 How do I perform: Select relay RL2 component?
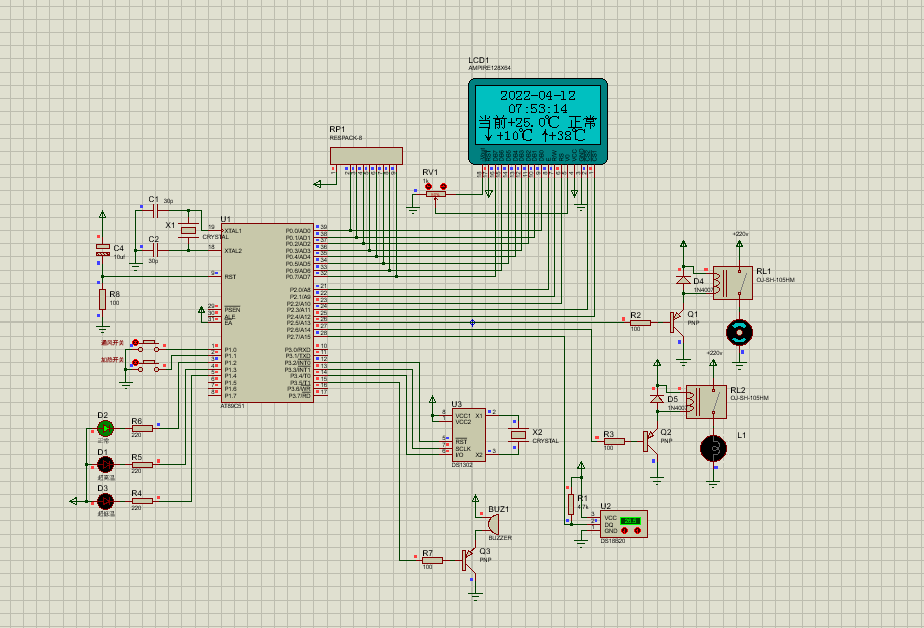(x=706, y=402)
